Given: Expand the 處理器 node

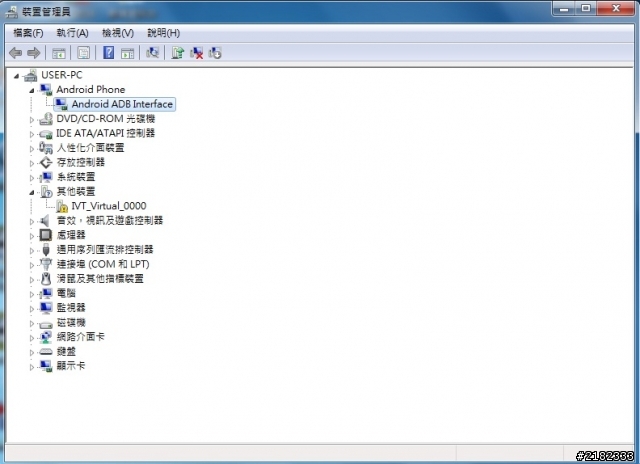Looking at the screenshot, I should coord(32,236).
